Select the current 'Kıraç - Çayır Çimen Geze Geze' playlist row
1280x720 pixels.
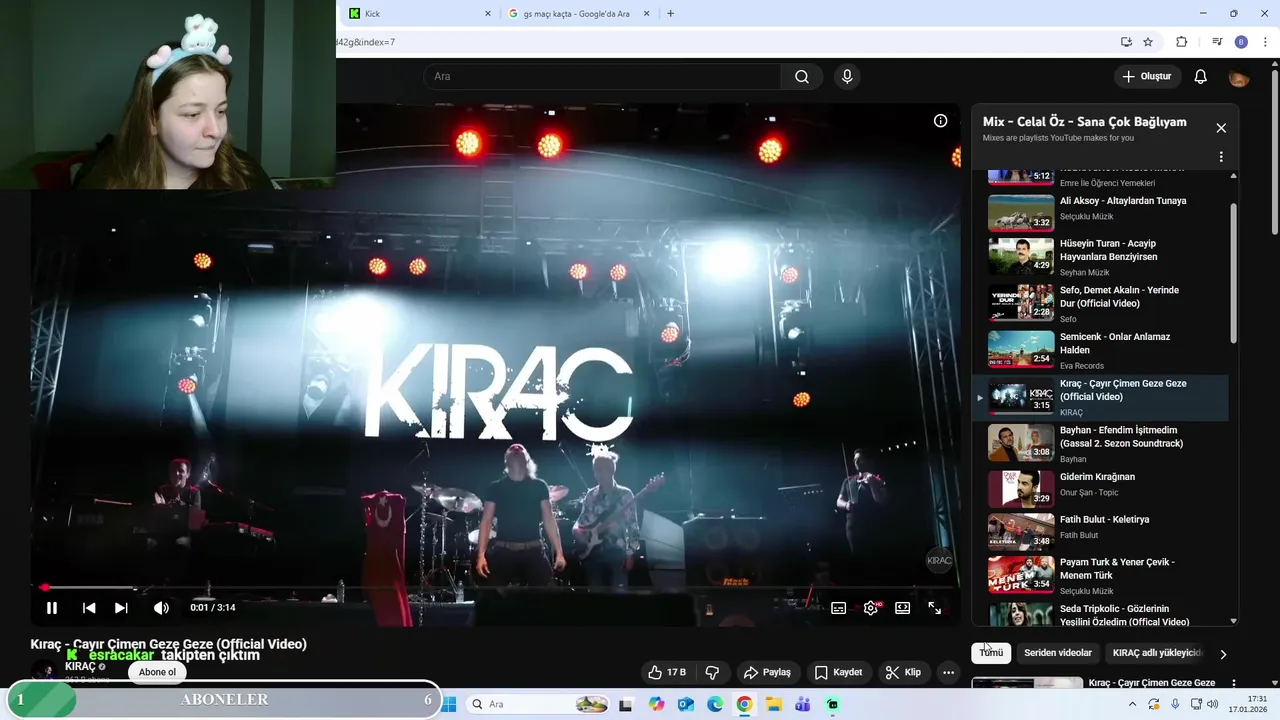point(1100,397)
